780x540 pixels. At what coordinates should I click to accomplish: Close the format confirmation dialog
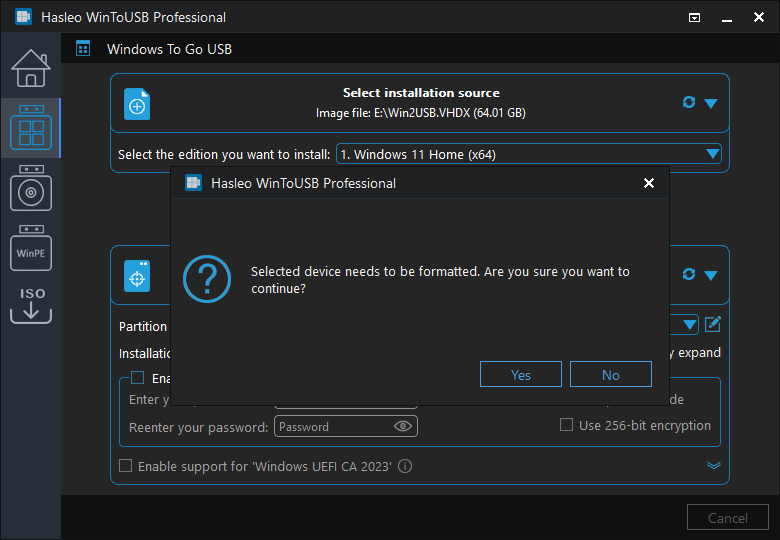pos(648,183)
